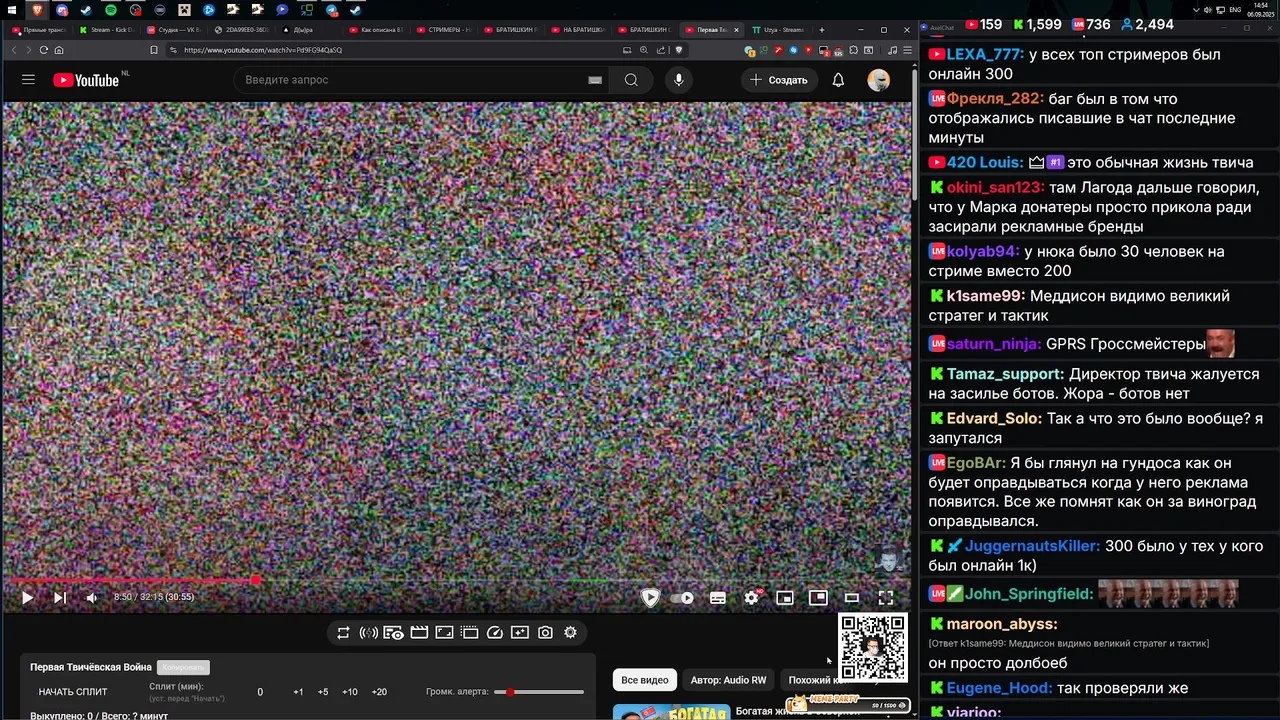Click the YouTube search magnifier button

coord(631,80)
